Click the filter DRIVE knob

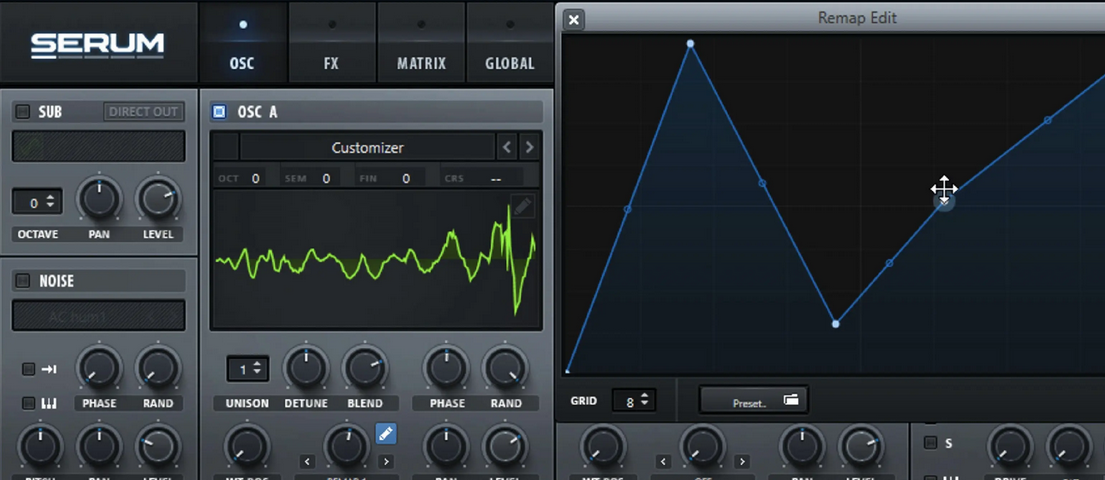tap(1009, 447)
